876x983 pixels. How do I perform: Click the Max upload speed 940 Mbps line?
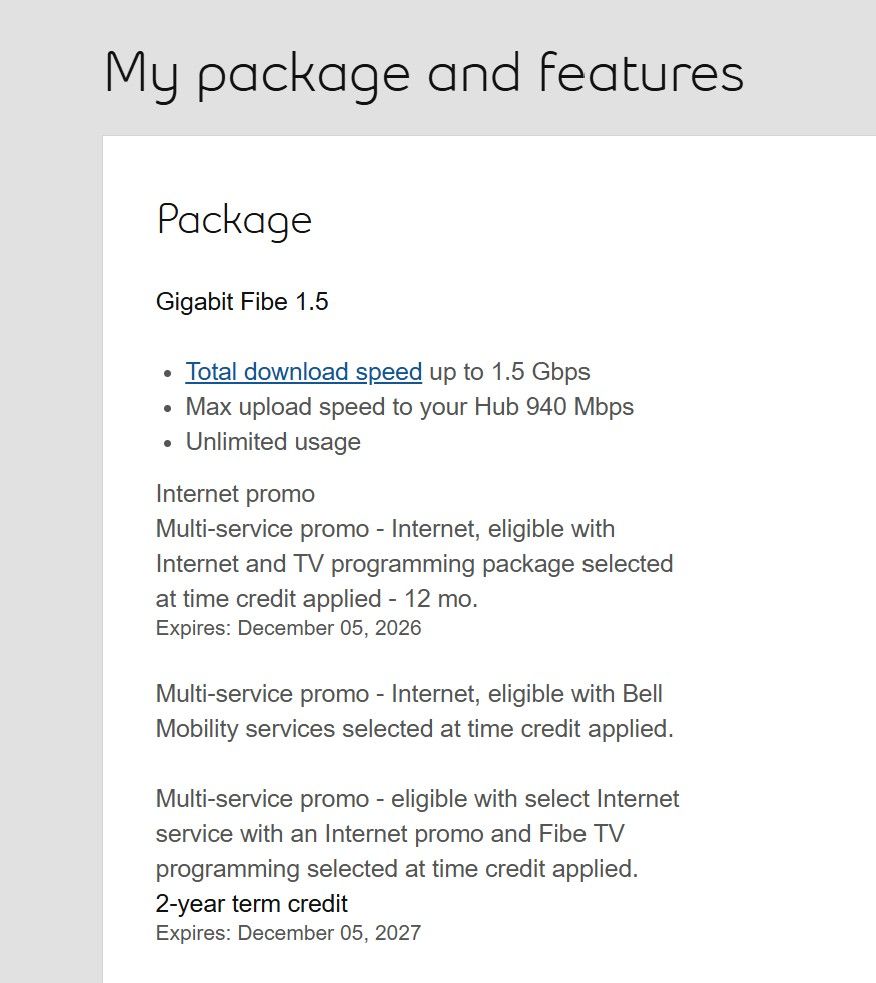pyautogui.click(x=409, y=407)
